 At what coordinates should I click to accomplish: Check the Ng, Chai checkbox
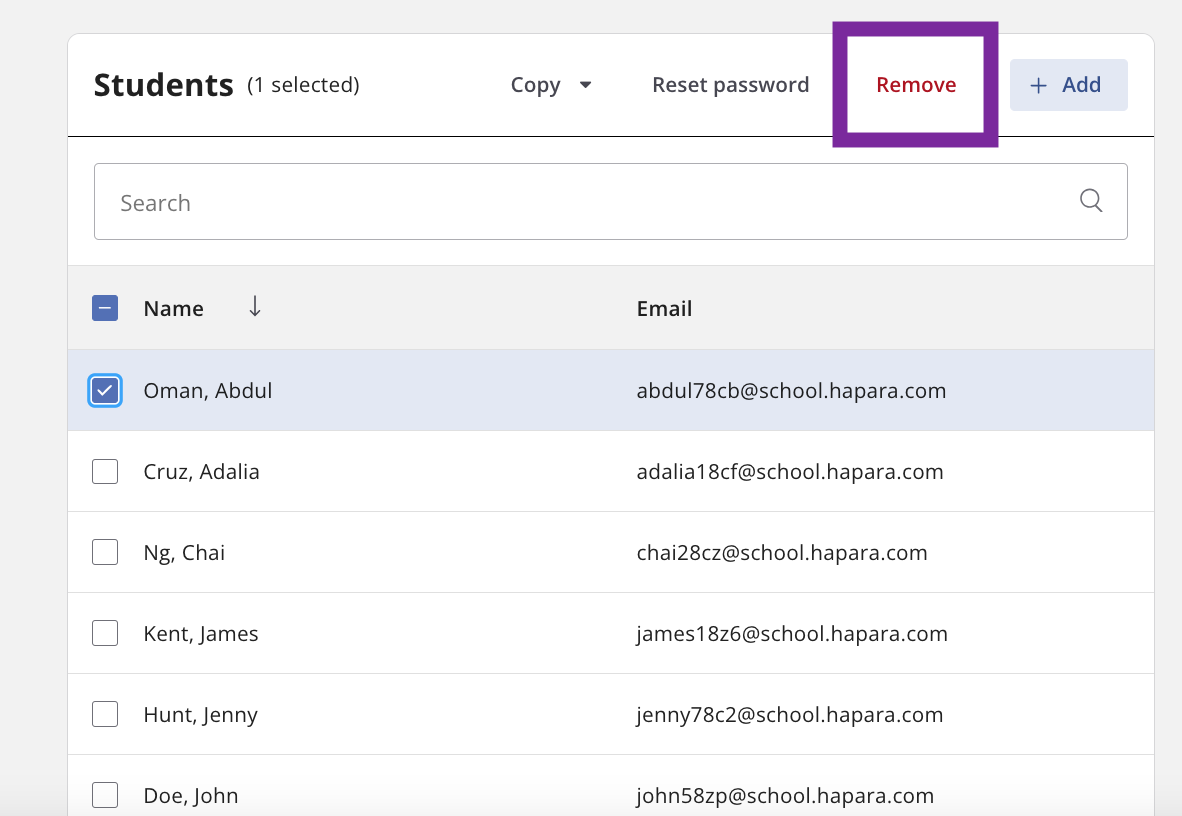point(105,552)
